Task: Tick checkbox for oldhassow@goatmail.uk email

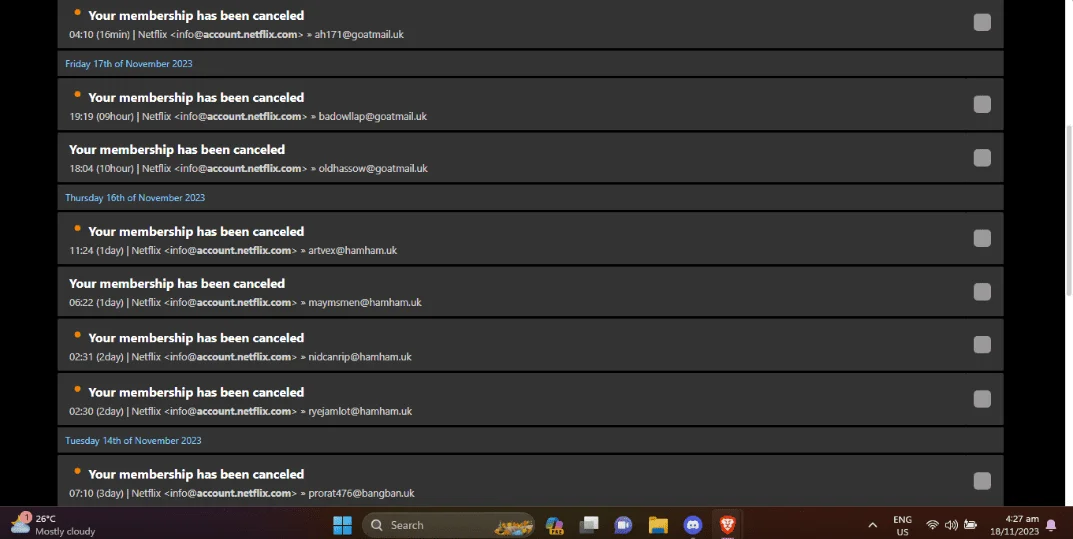Action: pos(982,158)
